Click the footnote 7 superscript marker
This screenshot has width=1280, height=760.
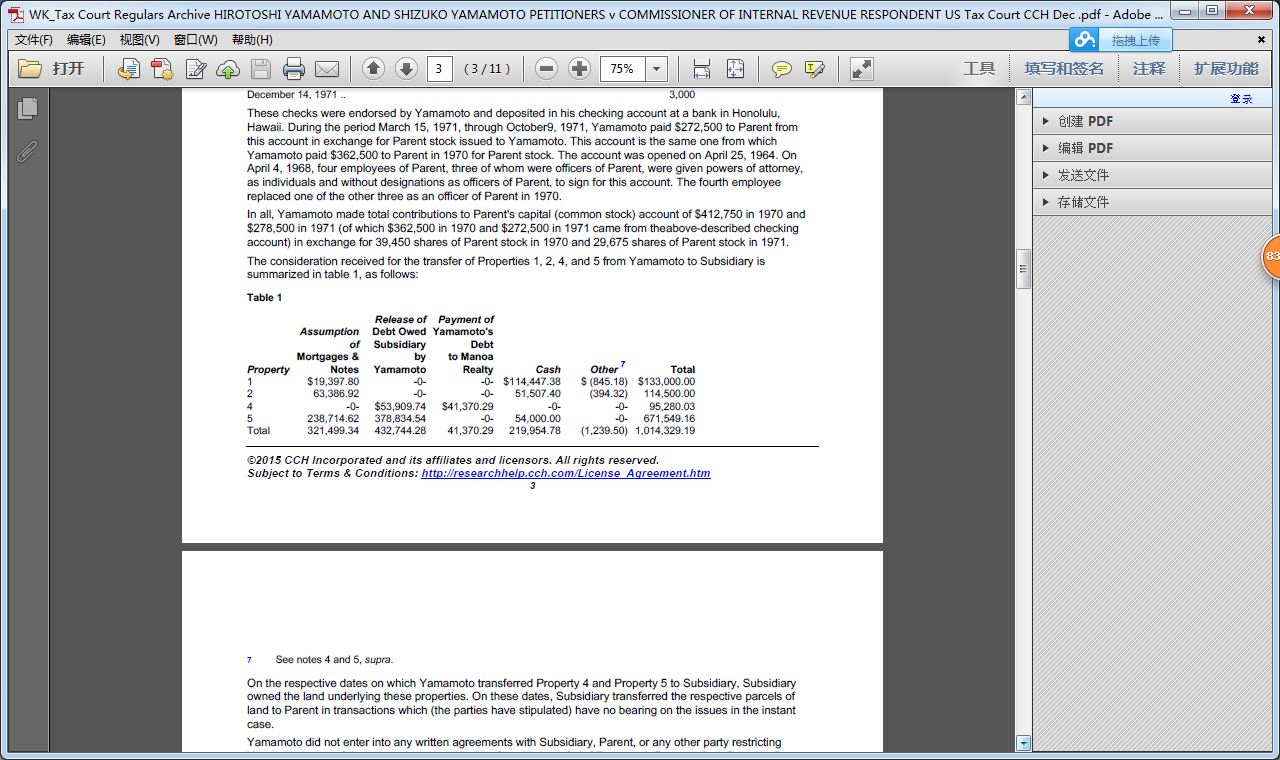624,364
